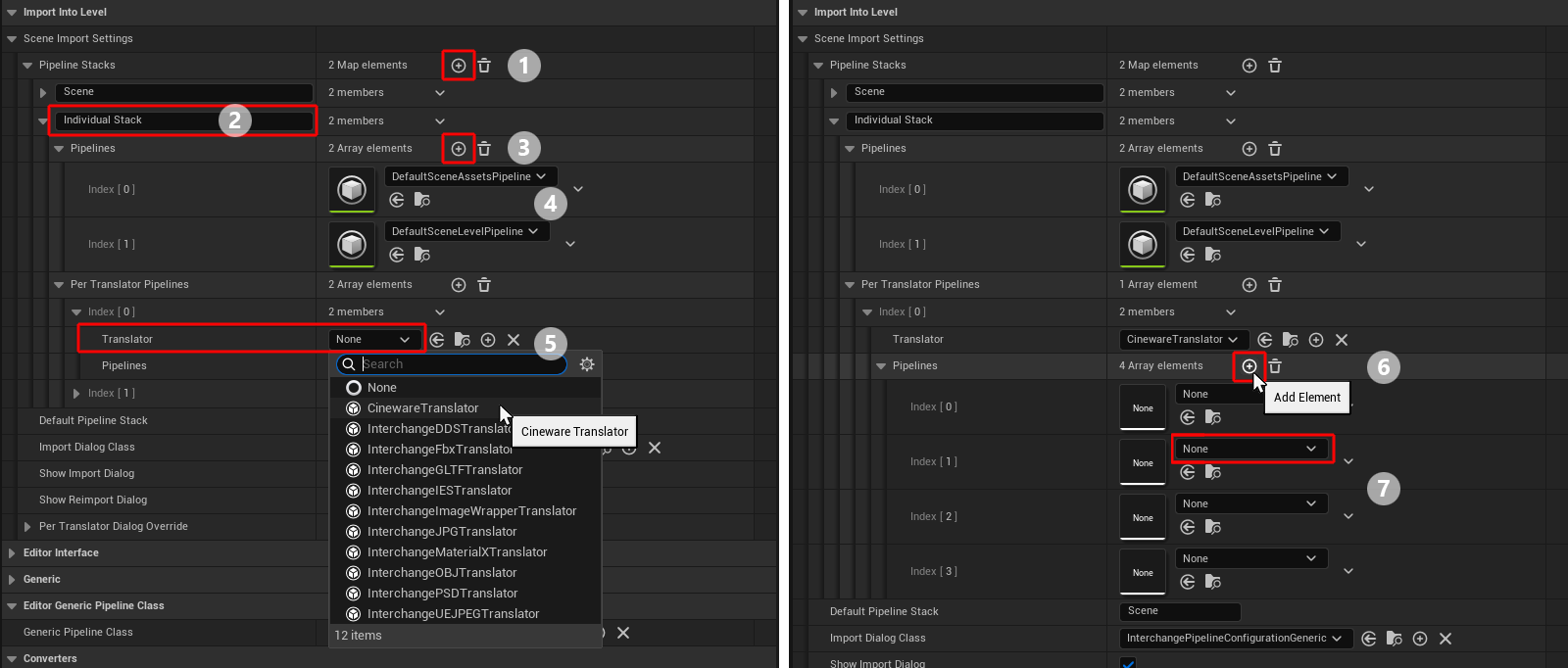Toggle the Show Import Dialog checkbox
This screenshot has width=1568, height=668.
click(x=1128, y=663)
